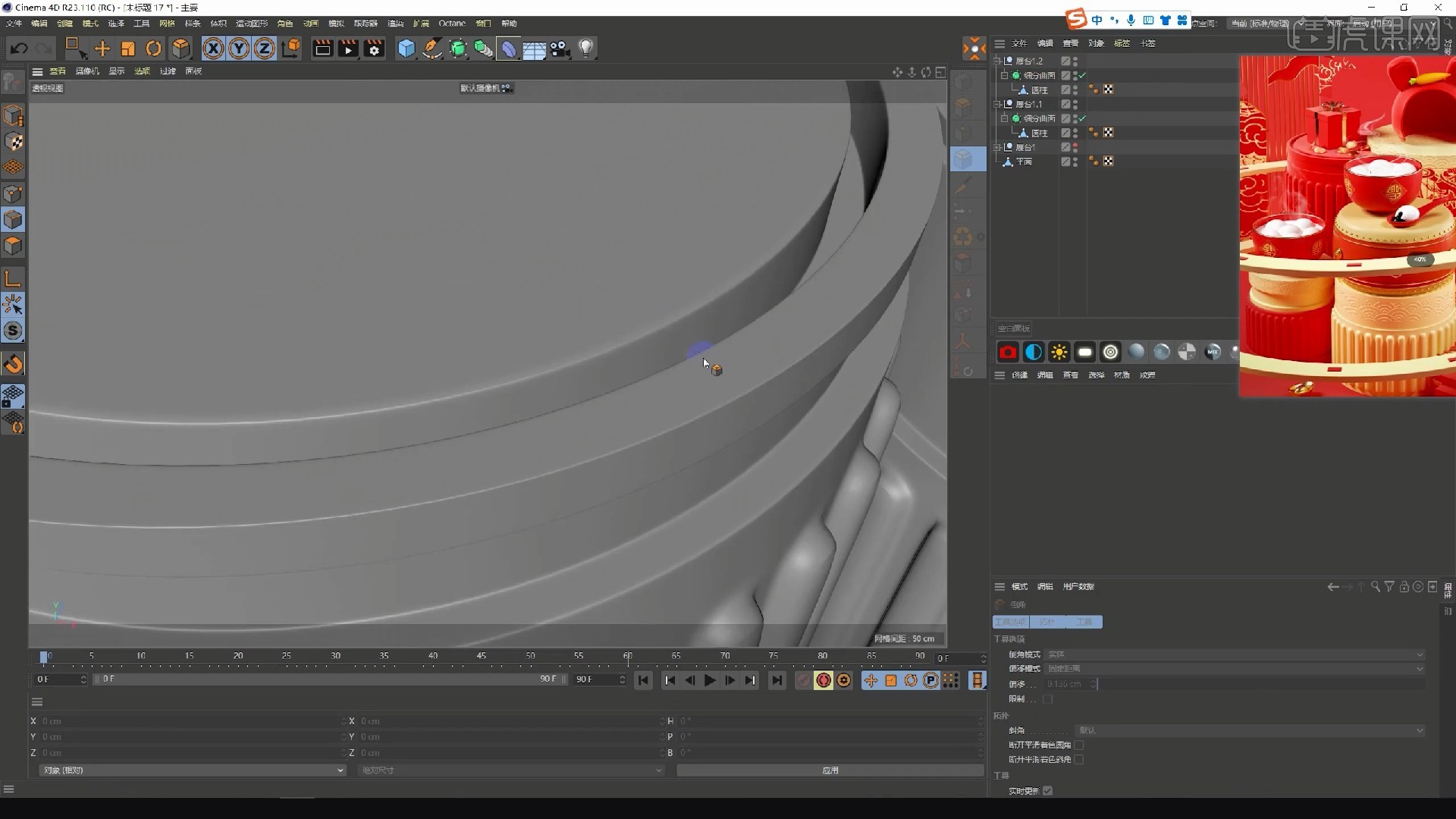
Task: Toggle the 限制 checkbox
Action: click(1048, 699)
